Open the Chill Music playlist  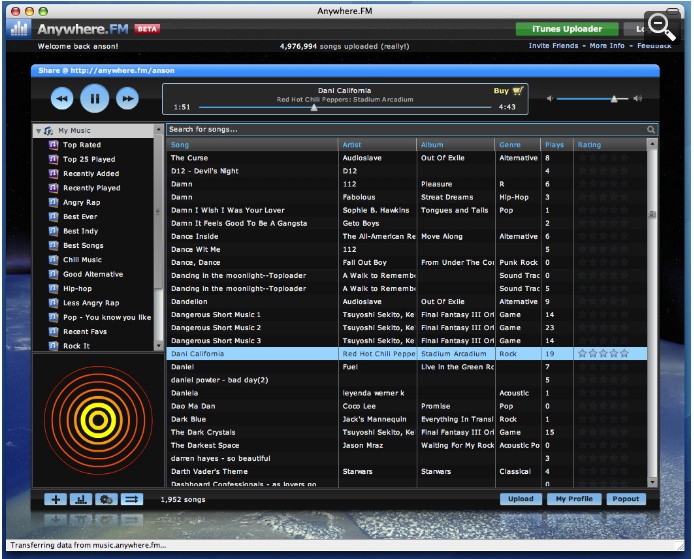[x=82, y=260]
